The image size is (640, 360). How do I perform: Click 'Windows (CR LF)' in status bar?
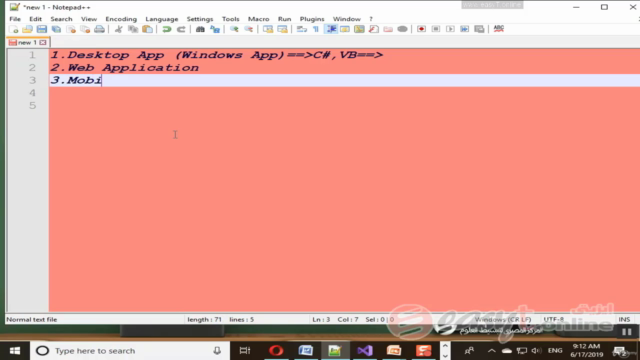(x=503, y=319)
